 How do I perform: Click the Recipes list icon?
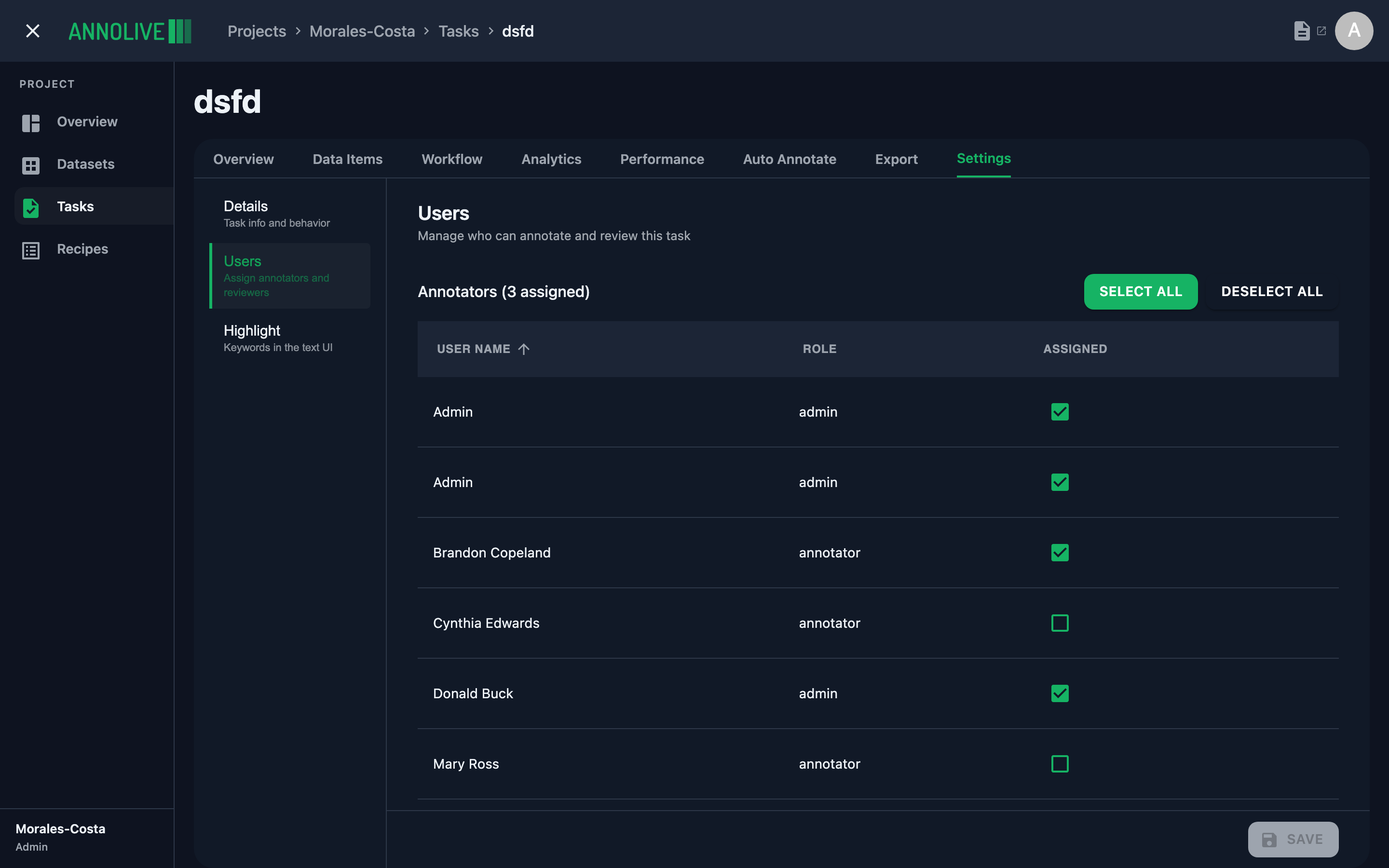(x=31, y=250)
